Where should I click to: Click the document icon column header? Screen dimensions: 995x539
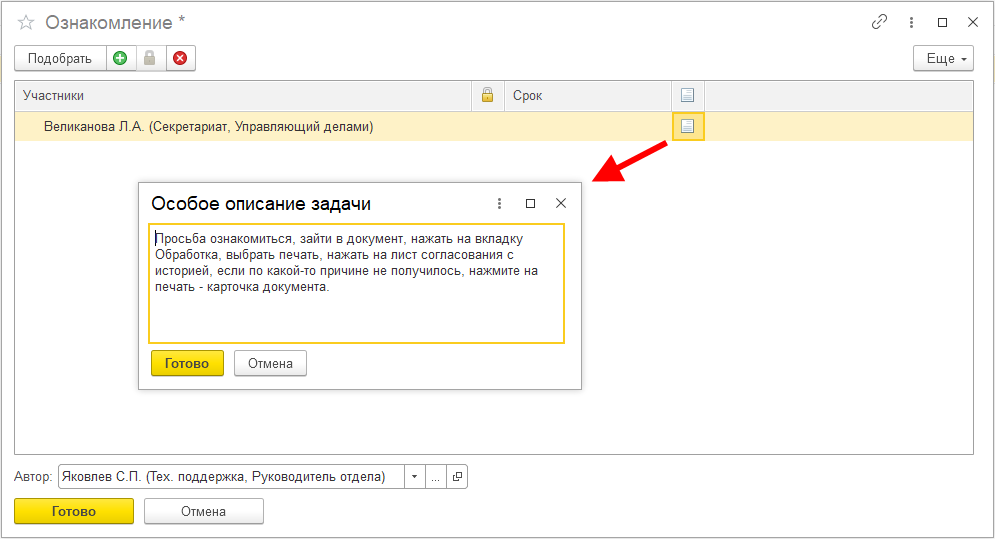coord(687,95)
